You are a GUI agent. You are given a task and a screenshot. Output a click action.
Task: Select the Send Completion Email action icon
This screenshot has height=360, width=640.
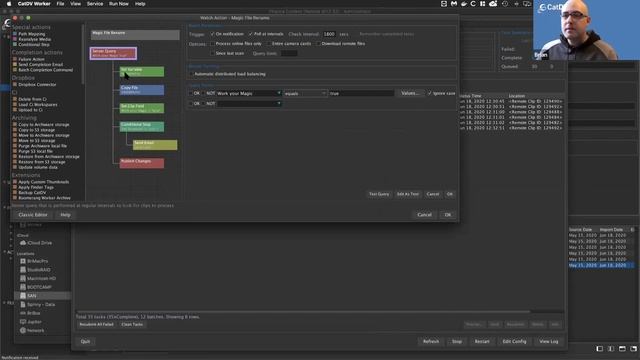(15, 64)
